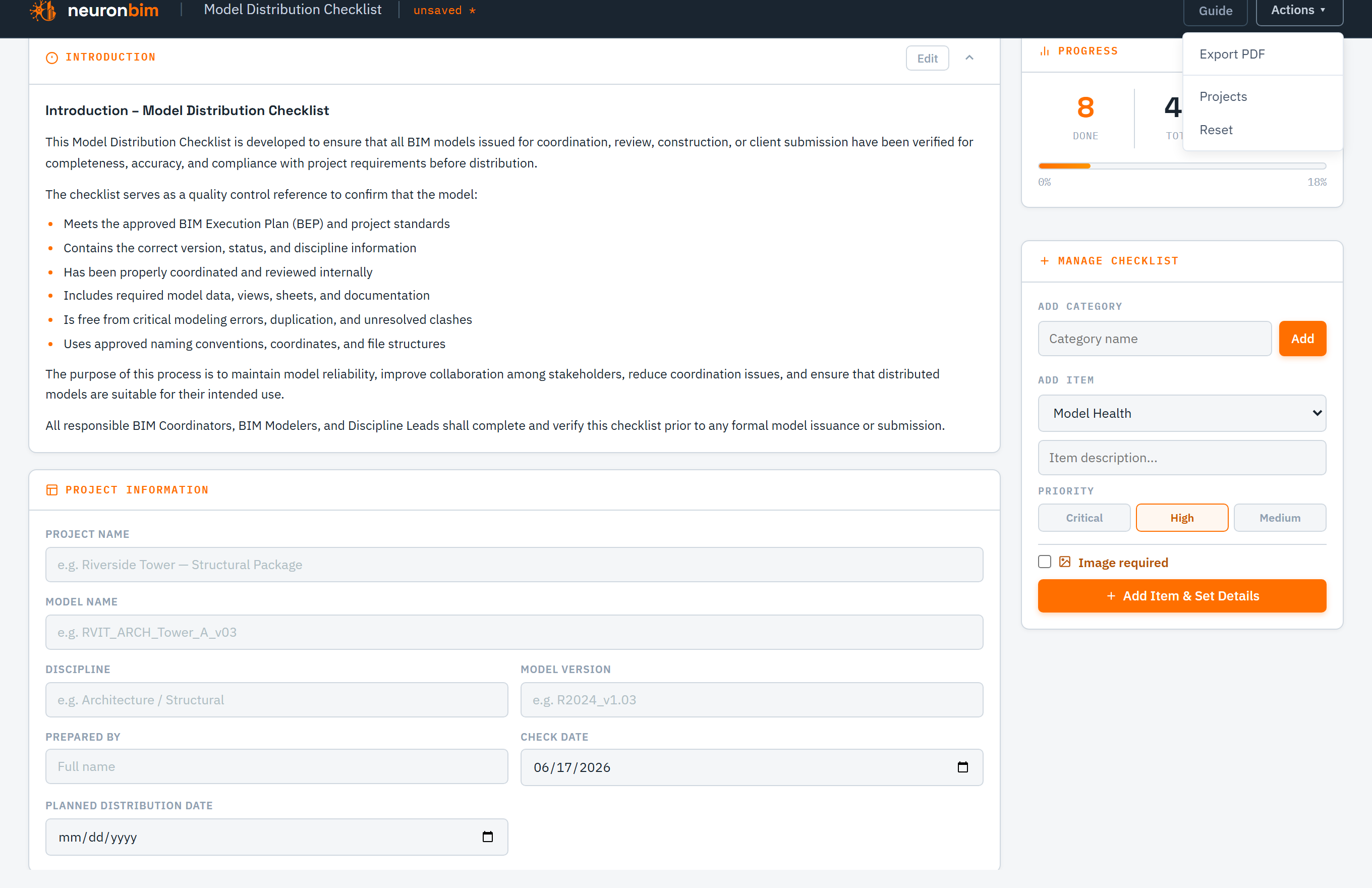Click the image icon beside Image required
The image size is (1372, 888).
1065,562
